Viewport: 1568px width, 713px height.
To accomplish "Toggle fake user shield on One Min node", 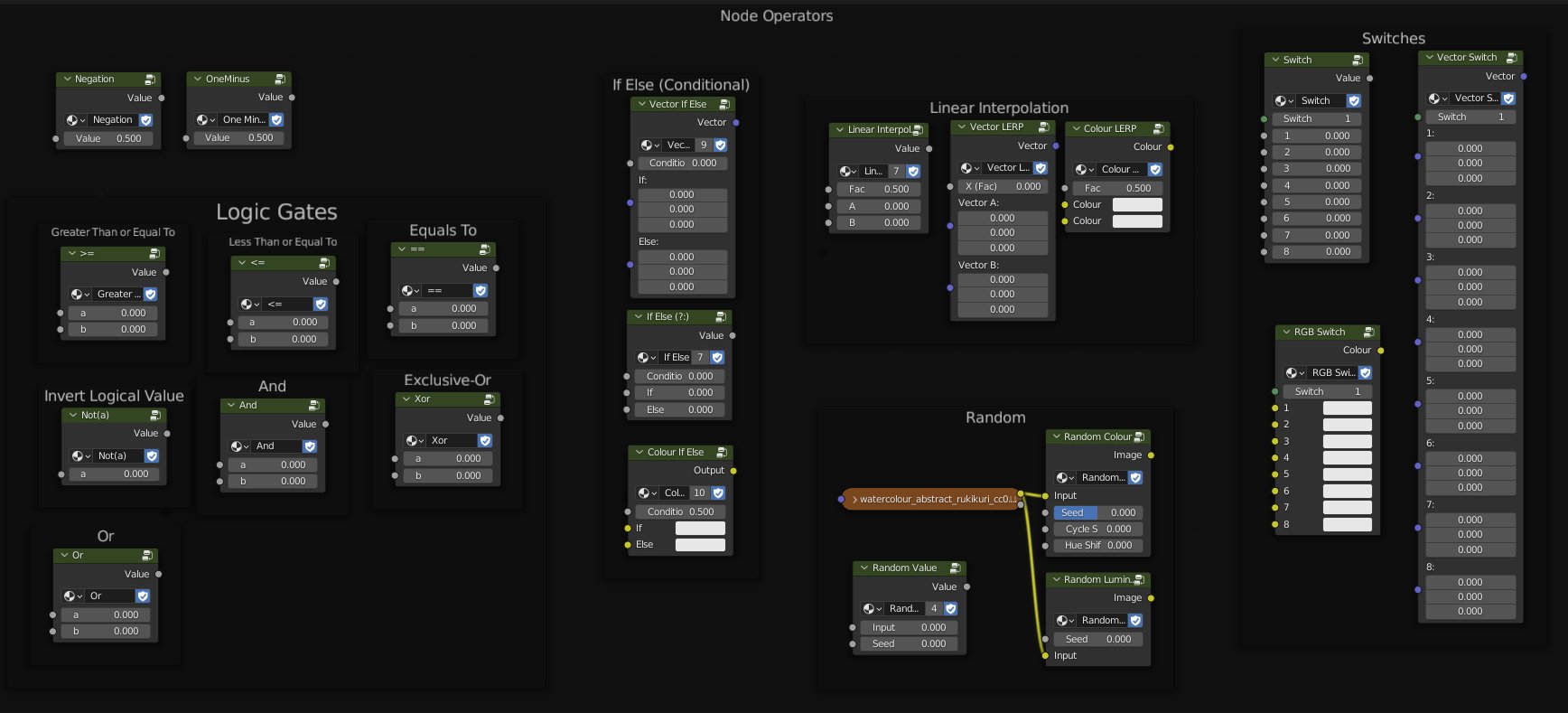I will click(276, 120).
